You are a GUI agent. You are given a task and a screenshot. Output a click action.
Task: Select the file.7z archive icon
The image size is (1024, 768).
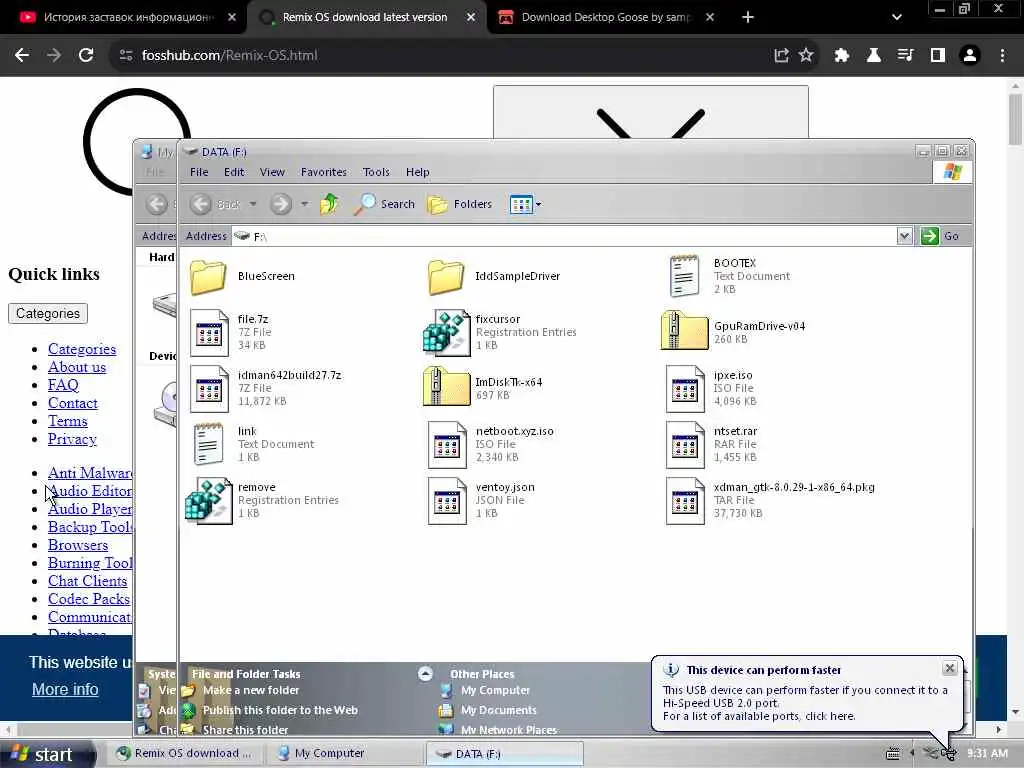209,332
